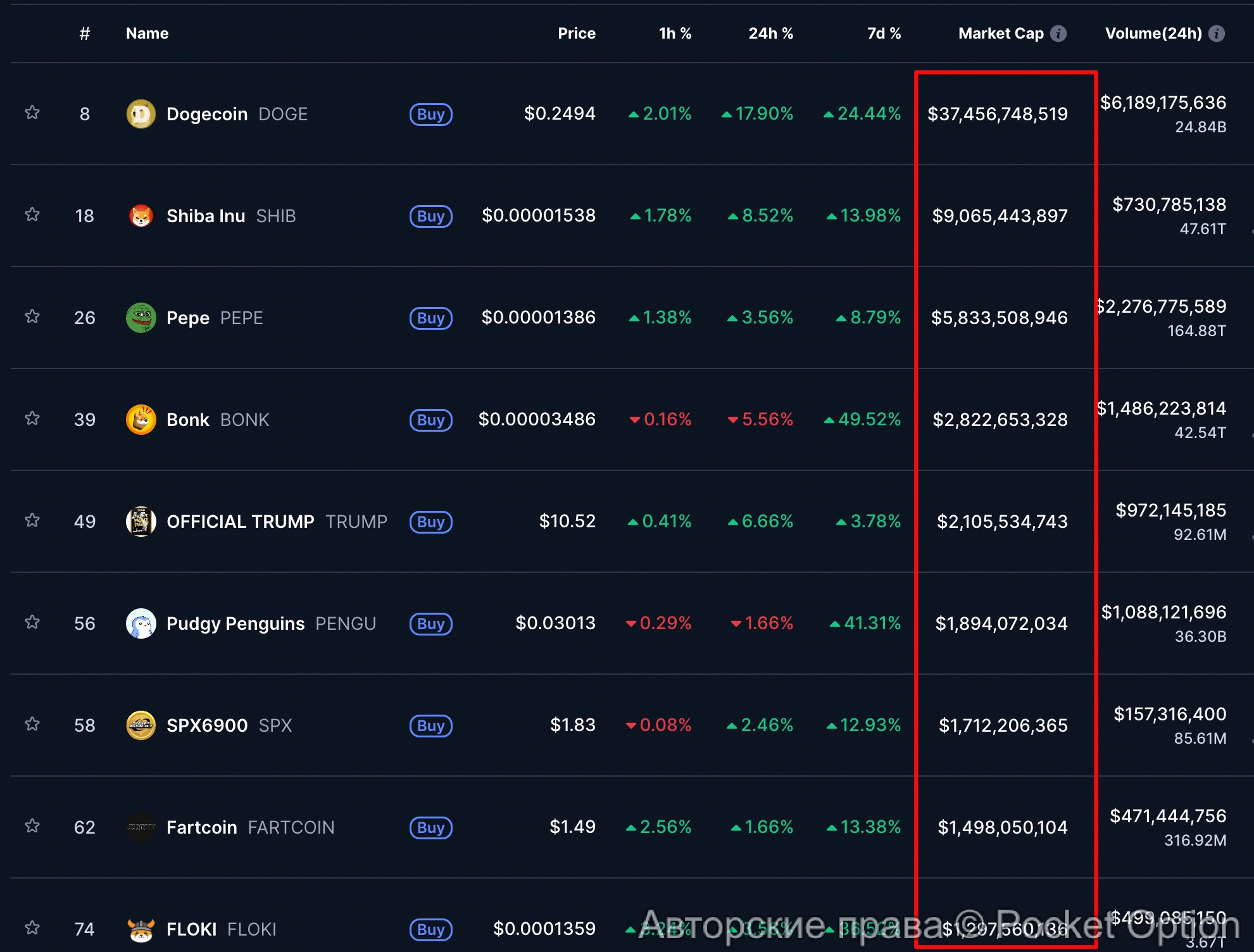Viewport: 1254px width, 952px height.
Task: Toggle watchlist star for OFFICIAL TRUMP
Action: pos(32,520)
